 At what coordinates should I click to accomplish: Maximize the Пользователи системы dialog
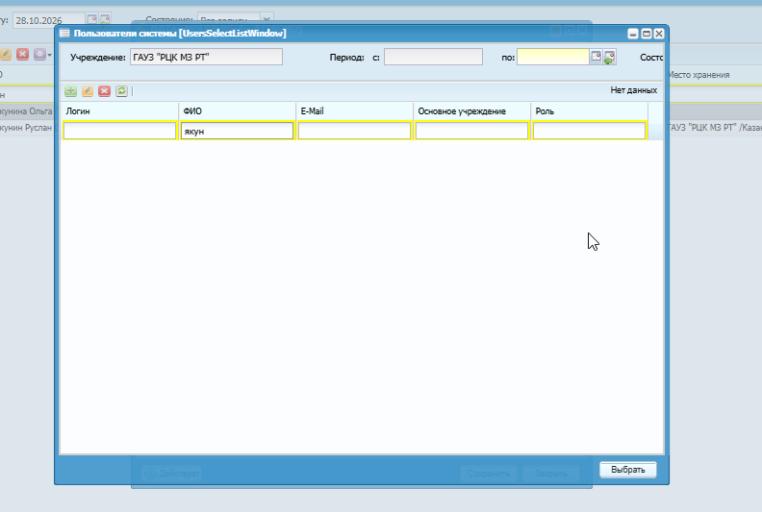point(646,34)
